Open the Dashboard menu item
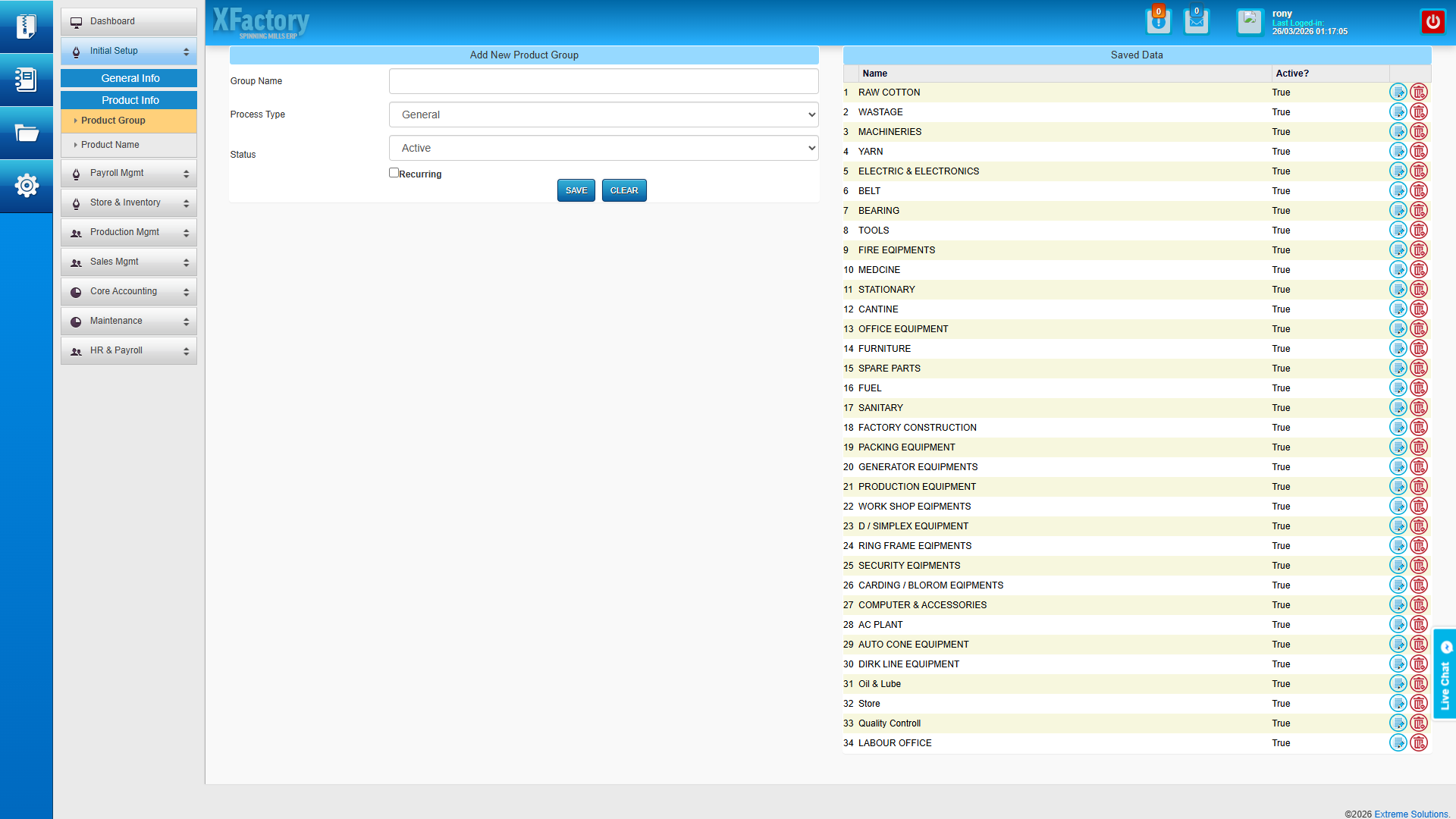Viewport: 1456px width, 819px height. (129, 22)
